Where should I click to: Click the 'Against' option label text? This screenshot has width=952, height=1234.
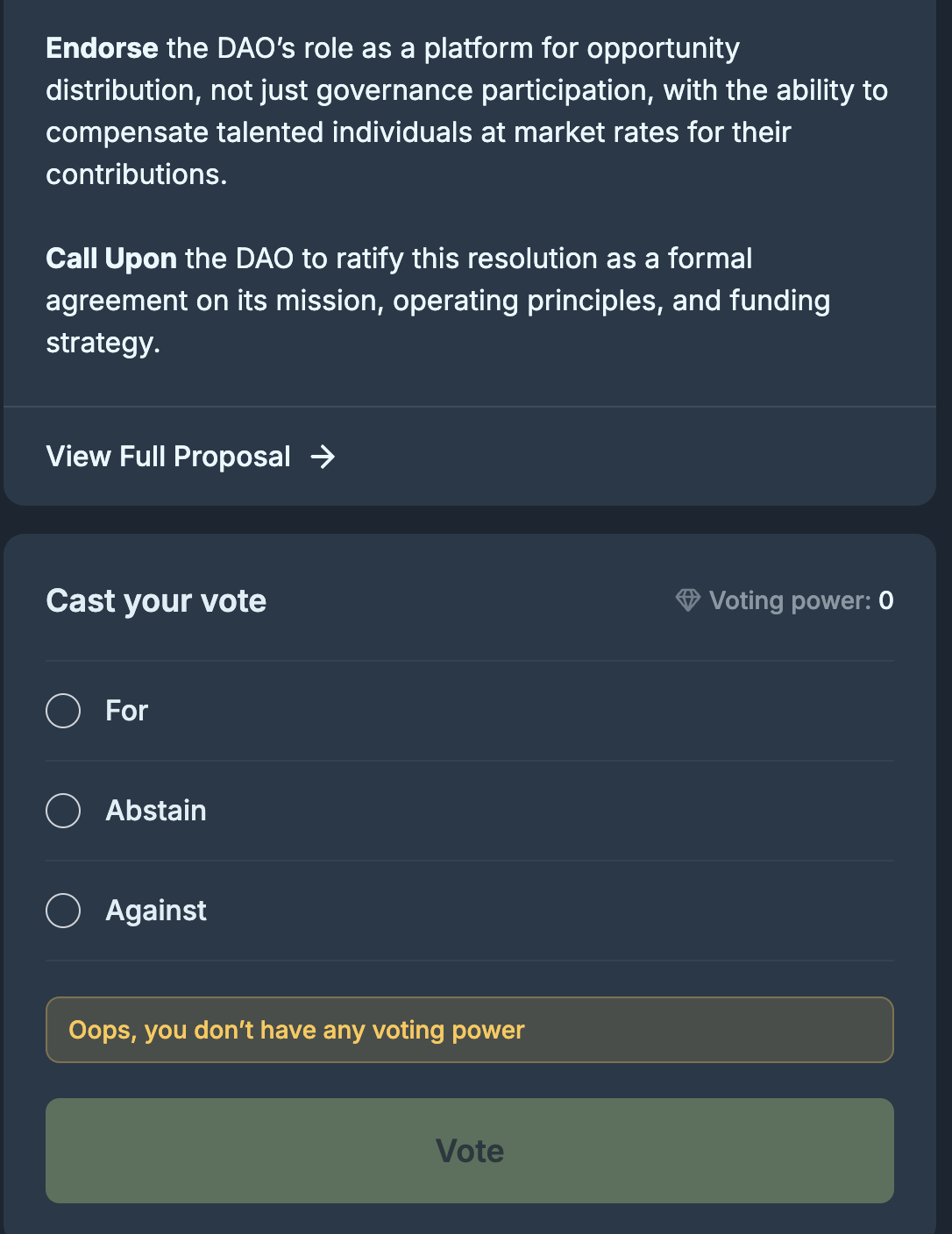[156, 911]
